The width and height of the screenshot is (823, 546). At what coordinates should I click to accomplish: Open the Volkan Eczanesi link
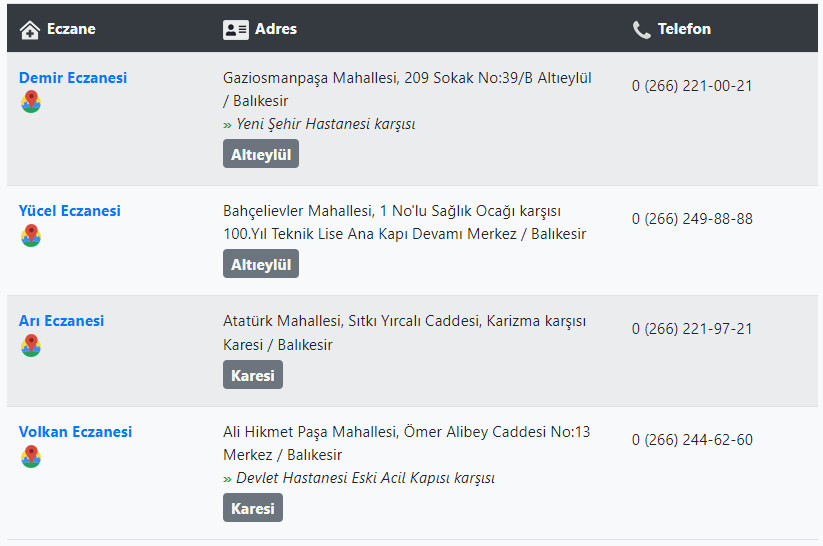(x=76, y=432)
